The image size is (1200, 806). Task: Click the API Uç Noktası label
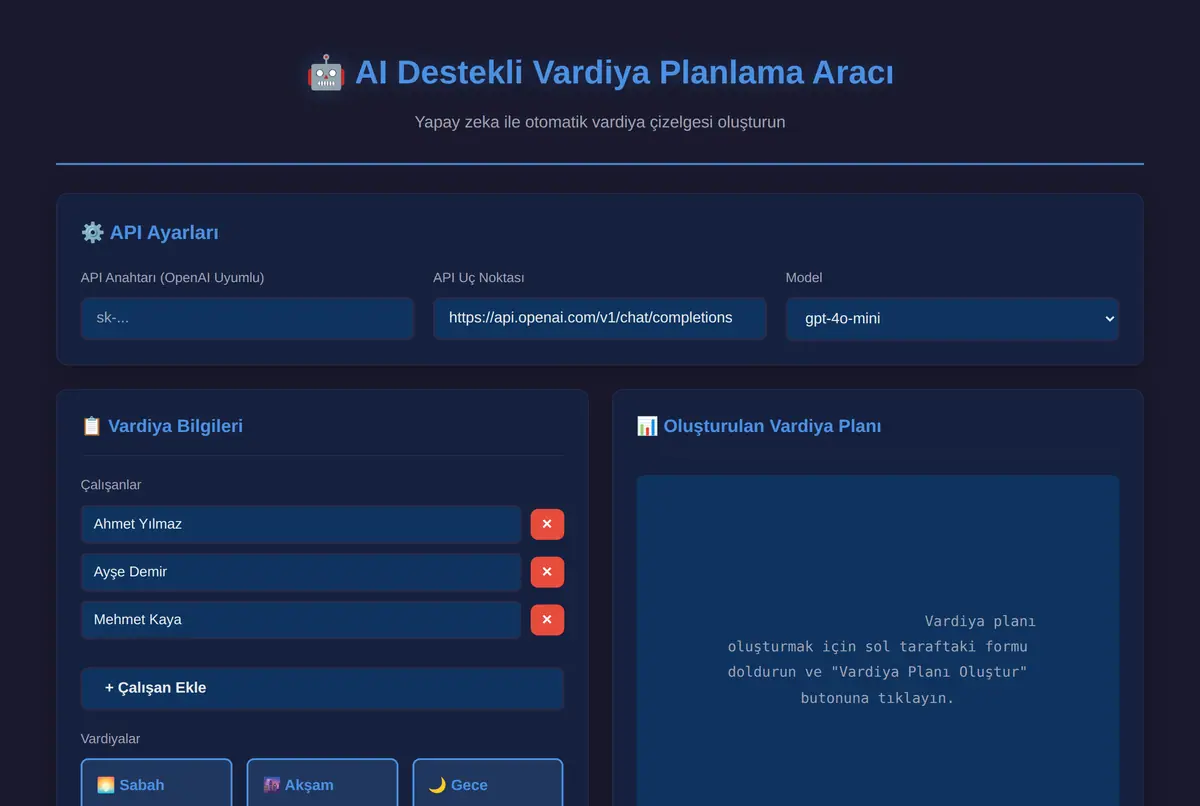coord(479,278)
